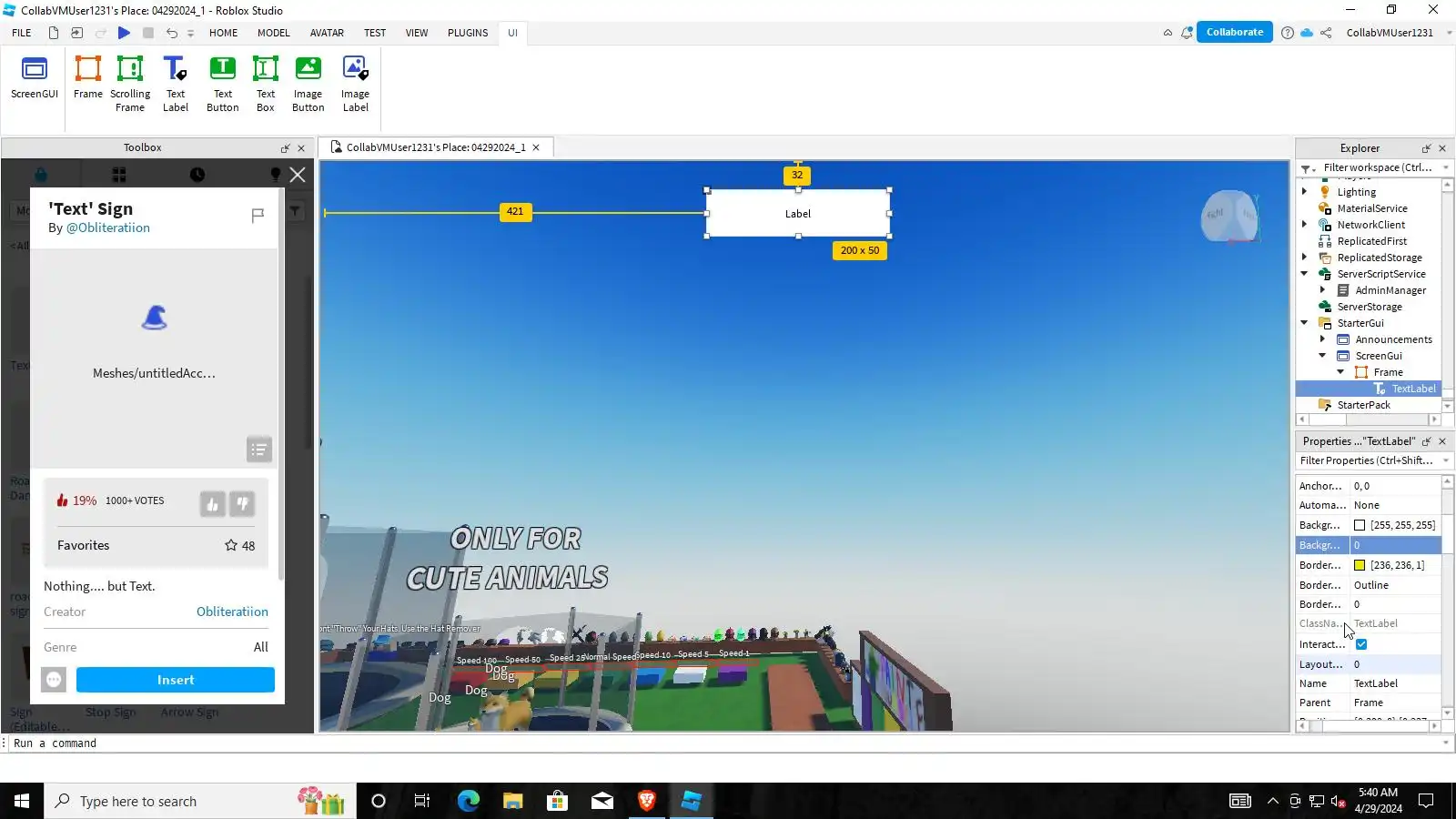
Task: Close the asset preview popup
Action: (x=298, y=175)
